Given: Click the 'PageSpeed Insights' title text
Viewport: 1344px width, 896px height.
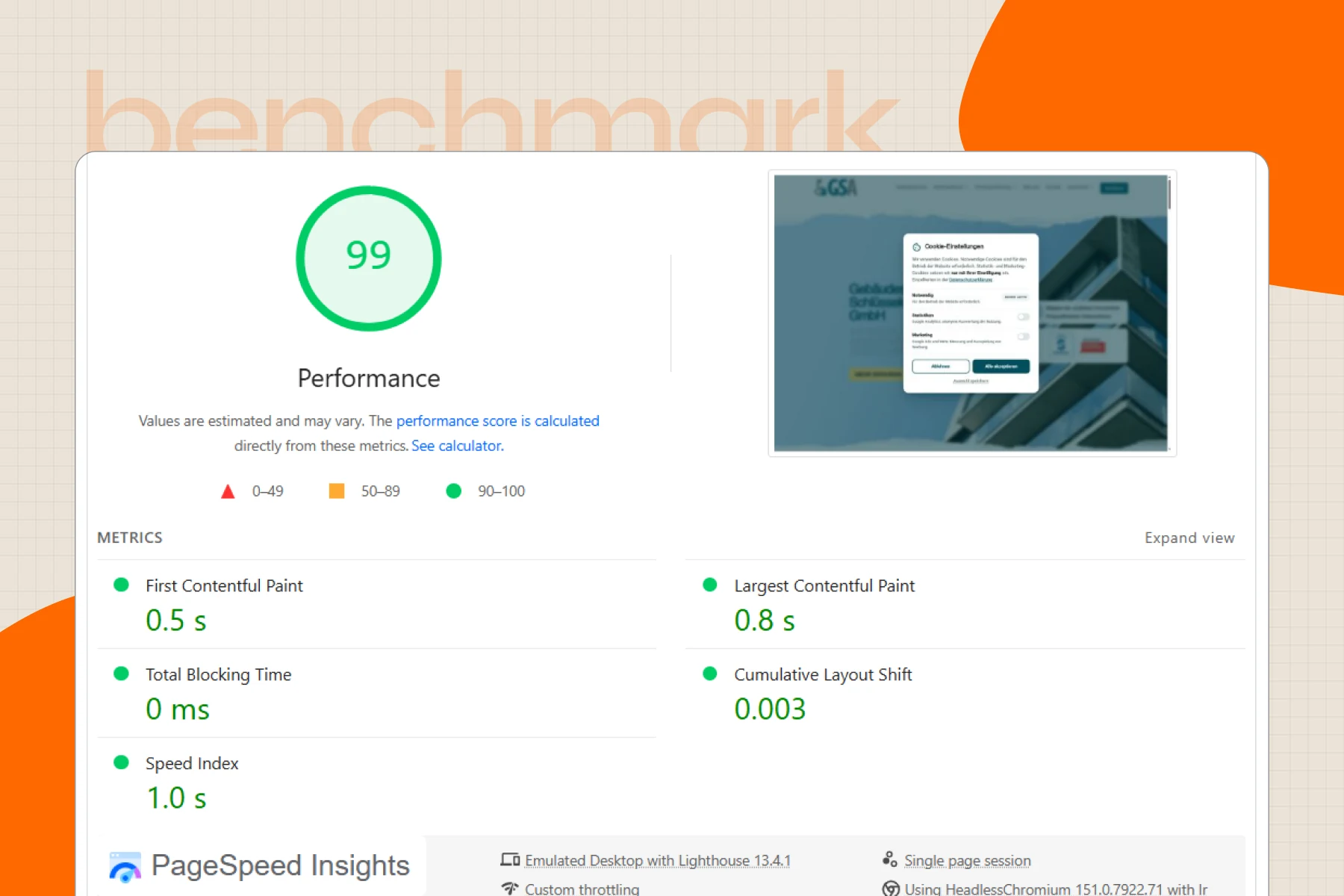Looking at the screenshot, I should (x=280, y=865).
